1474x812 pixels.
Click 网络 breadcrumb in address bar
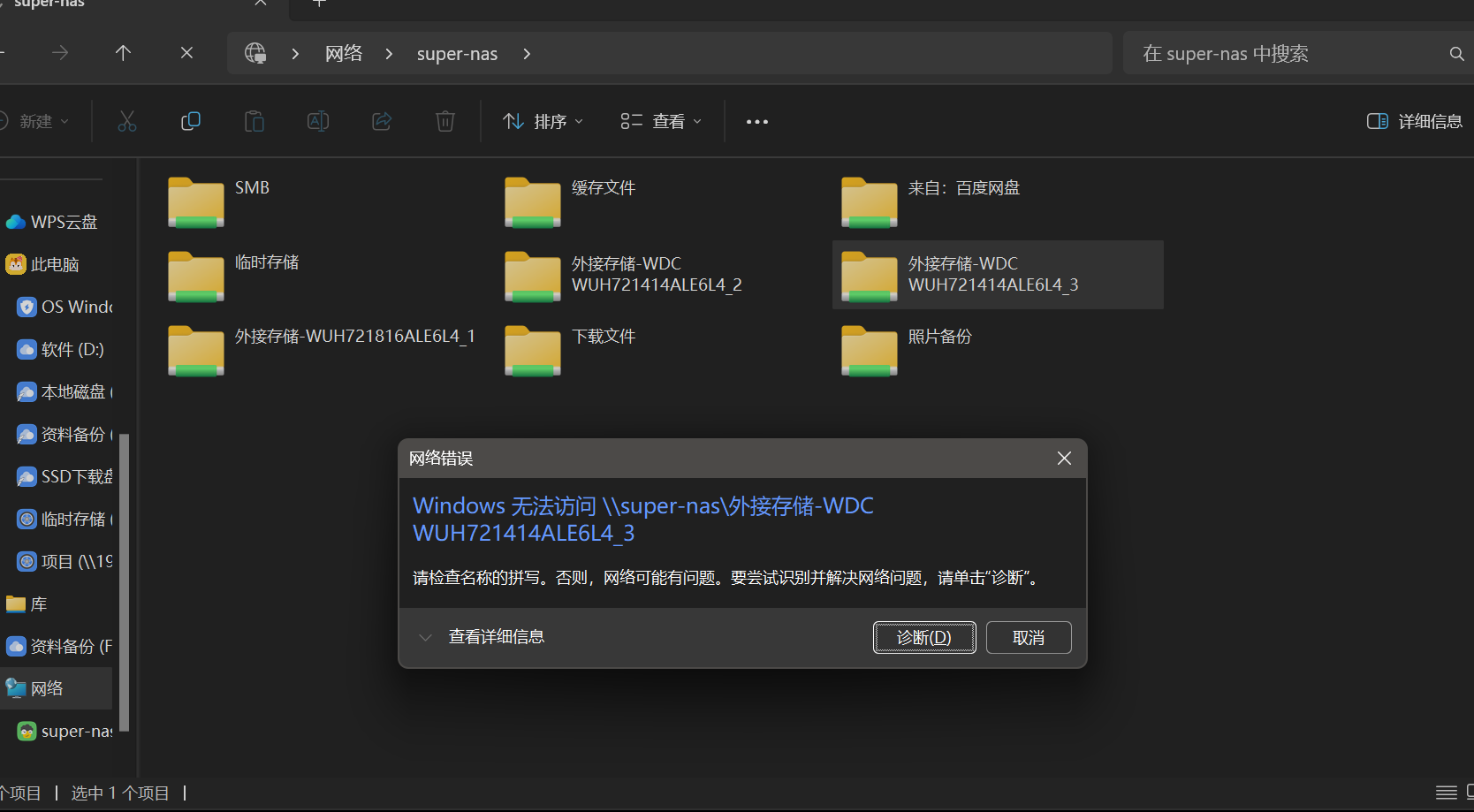[344, 54]
